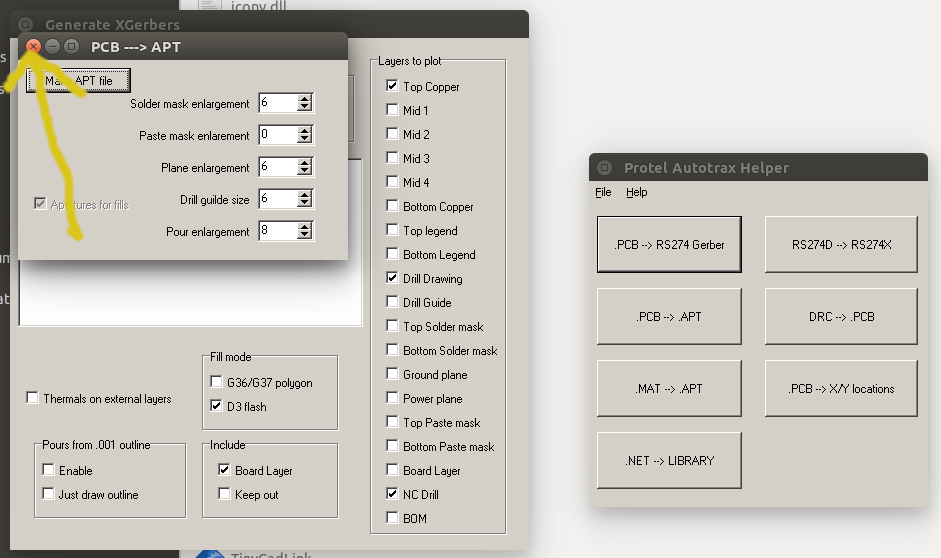
Task: Enable Drill Guide layer
Action: (x=392, y=302)
